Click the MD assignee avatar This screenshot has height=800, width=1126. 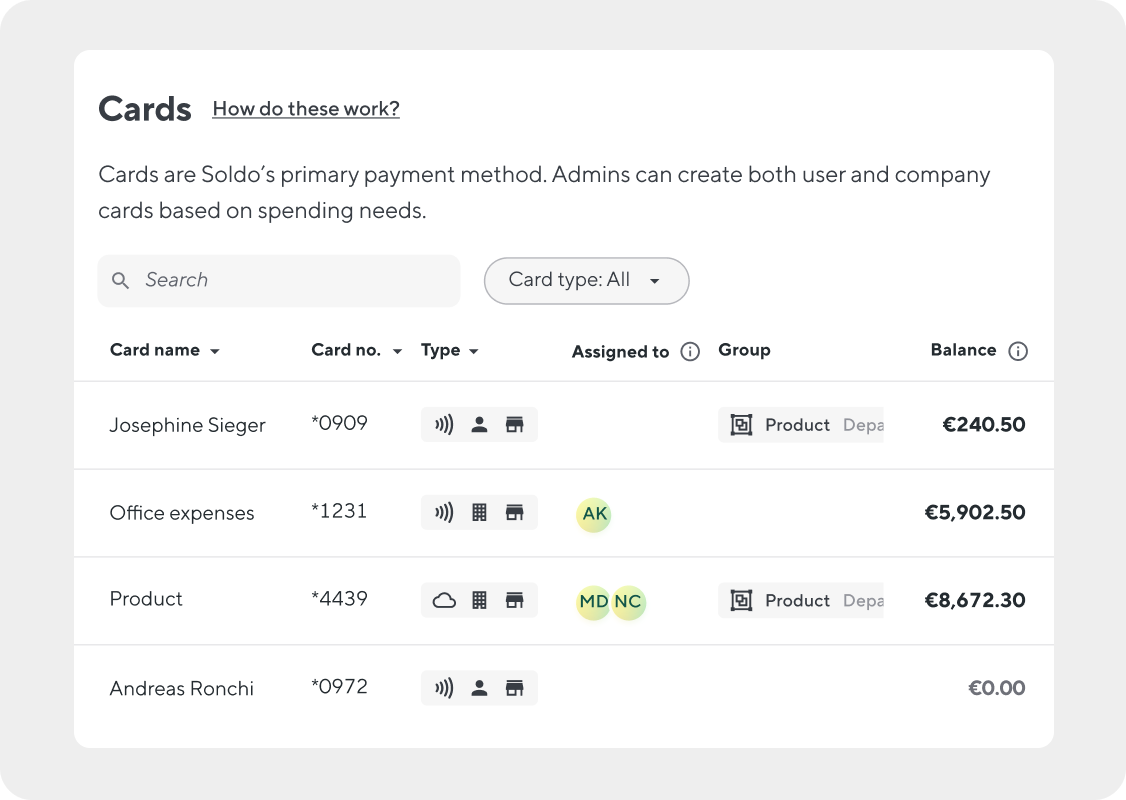click(594, 602)
